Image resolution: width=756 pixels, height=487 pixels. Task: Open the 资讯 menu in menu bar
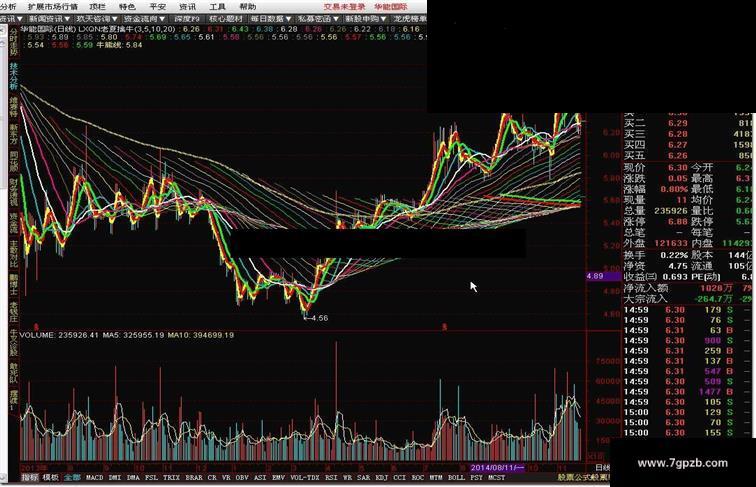[187, 7]
